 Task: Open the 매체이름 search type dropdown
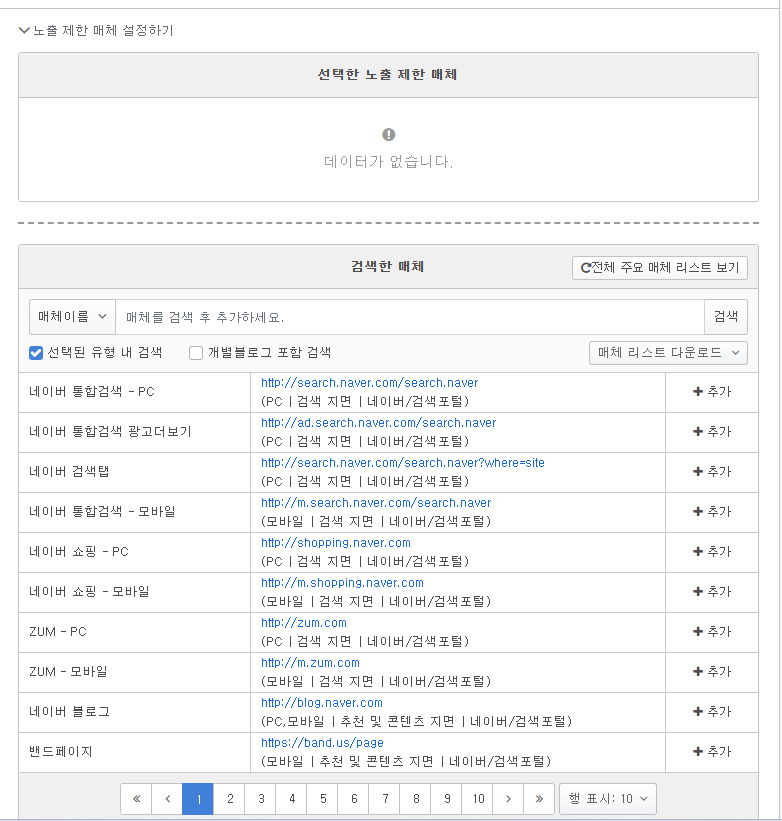point(72,317)
